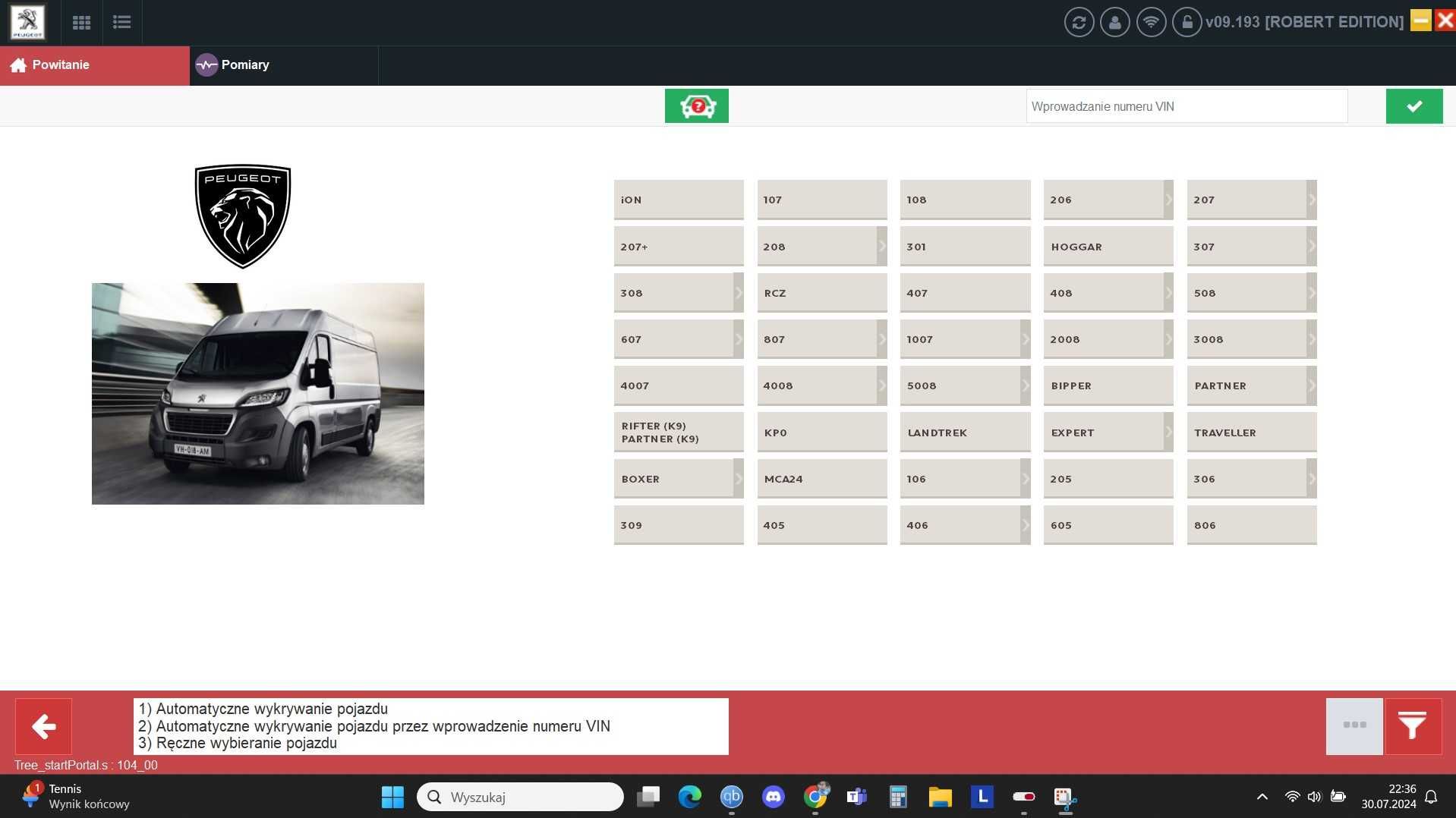Screen dimensions: 1456x818
Task: Select the 207+ model
Action: [679, 246]
